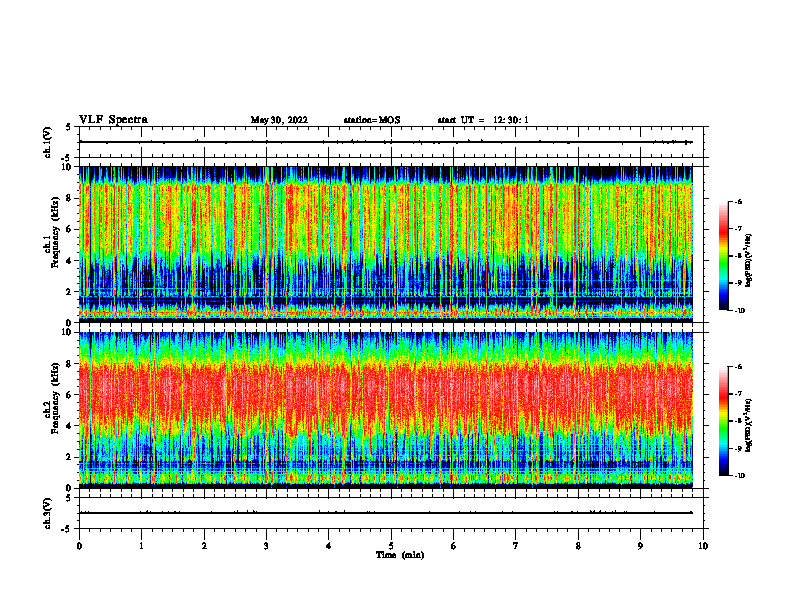Screen dimensions: 792x612
Task: Click the "9" tick on the time axis
Action: 640,546
